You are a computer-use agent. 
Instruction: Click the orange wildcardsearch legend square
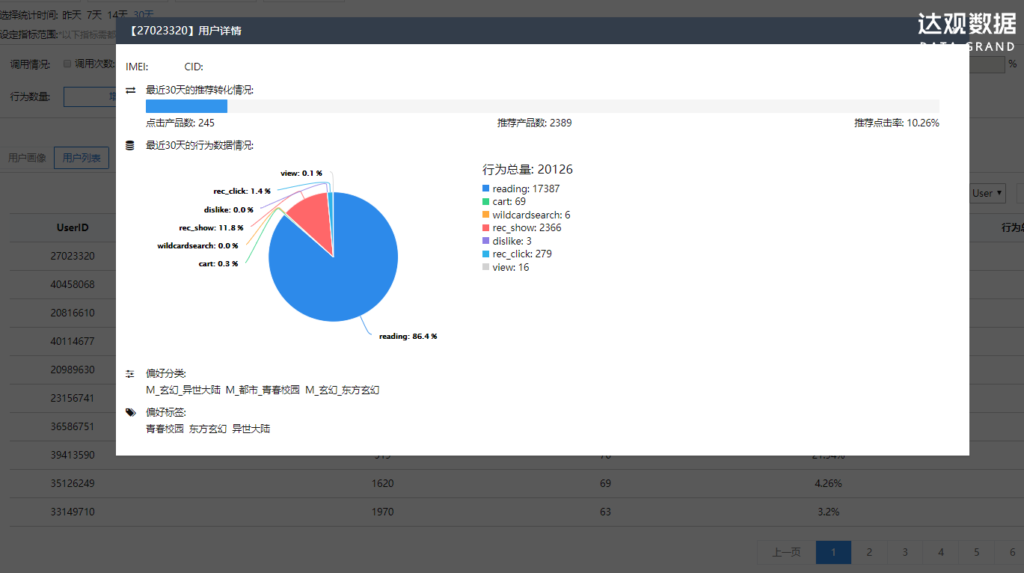(486, 215)
